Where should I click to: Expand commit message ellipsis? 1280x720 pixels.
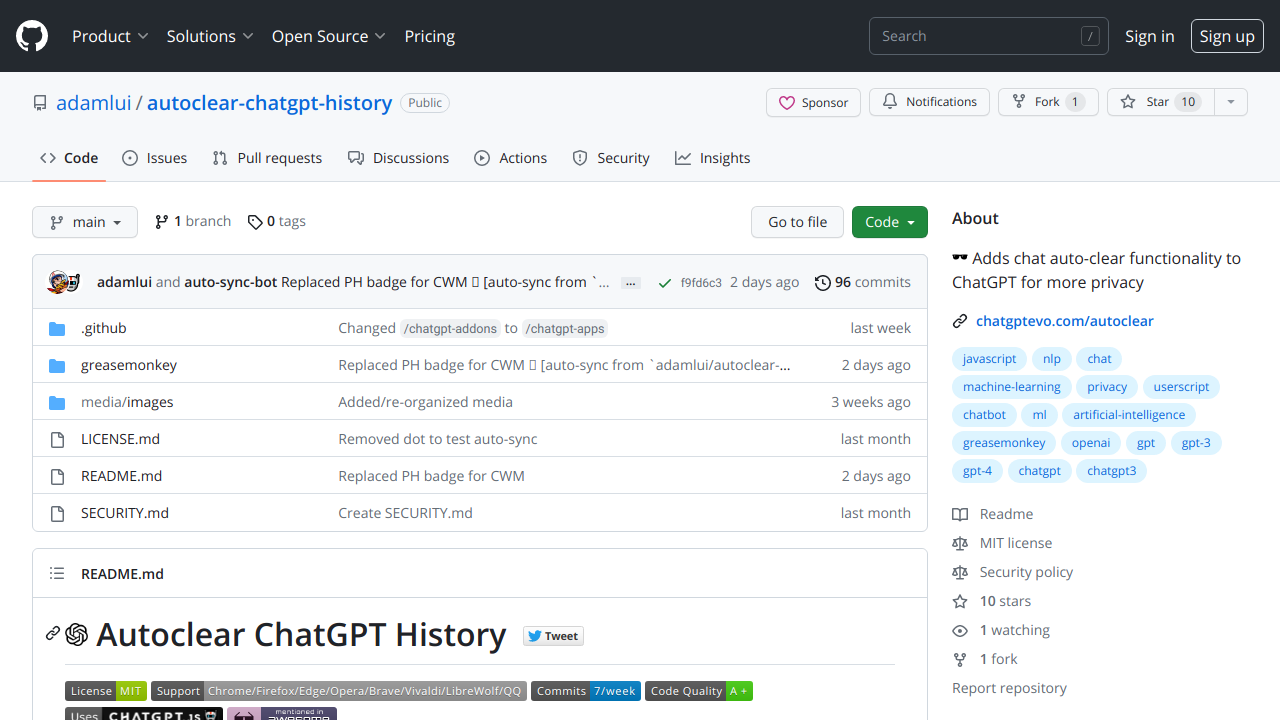631,283
